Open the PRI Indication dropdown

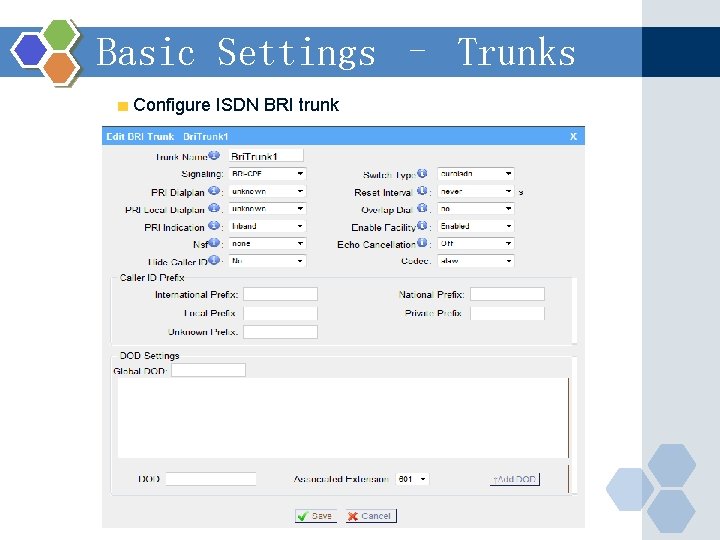pos(267,226)
